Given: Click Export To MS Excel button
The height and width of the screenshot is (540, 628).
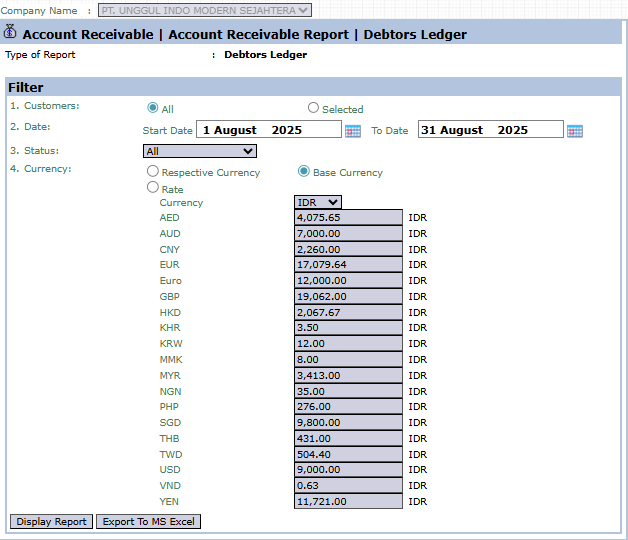Looking at the screenshot, I should [148, 521].
